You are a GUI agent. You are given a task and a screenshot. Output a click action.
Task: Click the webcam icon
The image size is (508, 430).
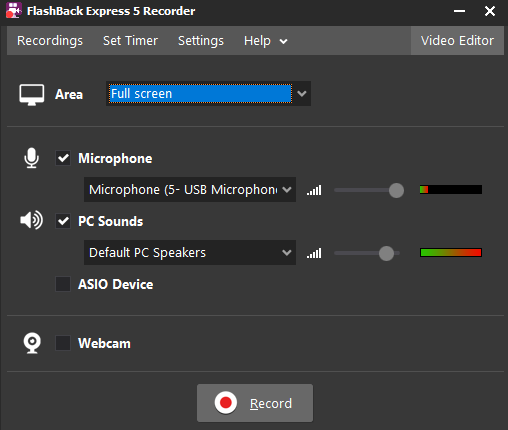[x=32, y=343]
